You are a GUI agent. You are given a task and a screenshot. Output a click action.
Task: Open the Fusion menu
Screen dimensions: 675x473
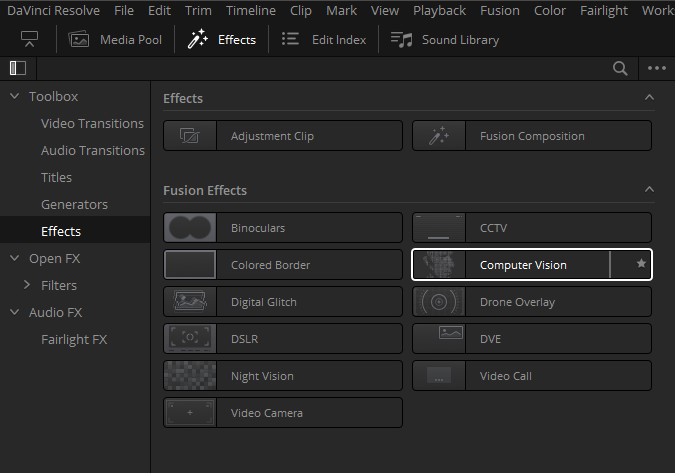(x=499, y=11)
